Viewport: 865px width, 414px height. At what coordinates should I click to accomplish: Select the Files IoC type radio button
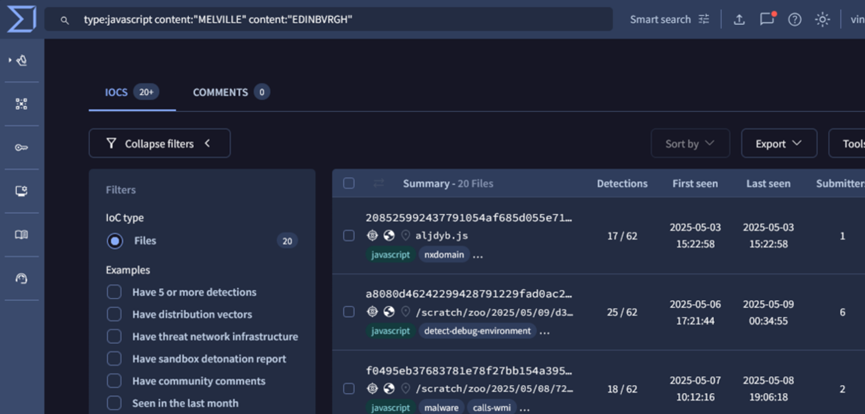pyautogui.click(x=115, y=241)
